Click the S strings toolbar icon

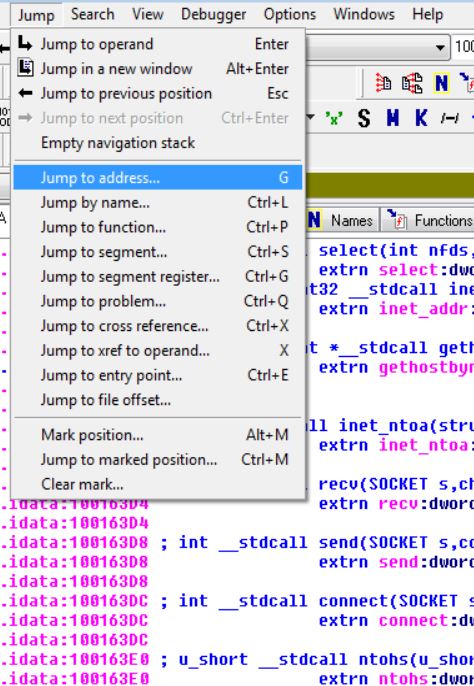364,118
